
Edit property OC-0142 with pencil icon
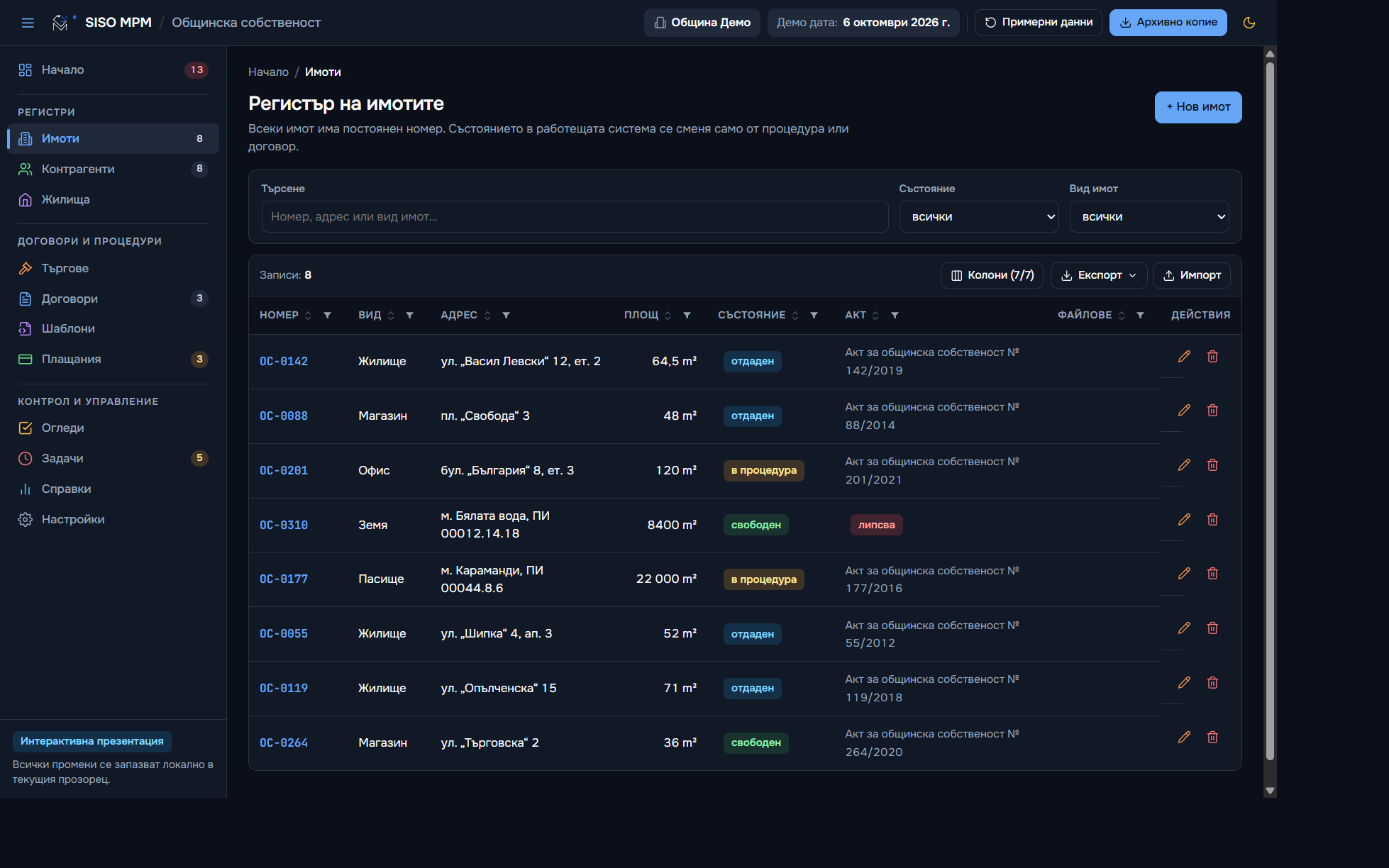[1184, 356]
